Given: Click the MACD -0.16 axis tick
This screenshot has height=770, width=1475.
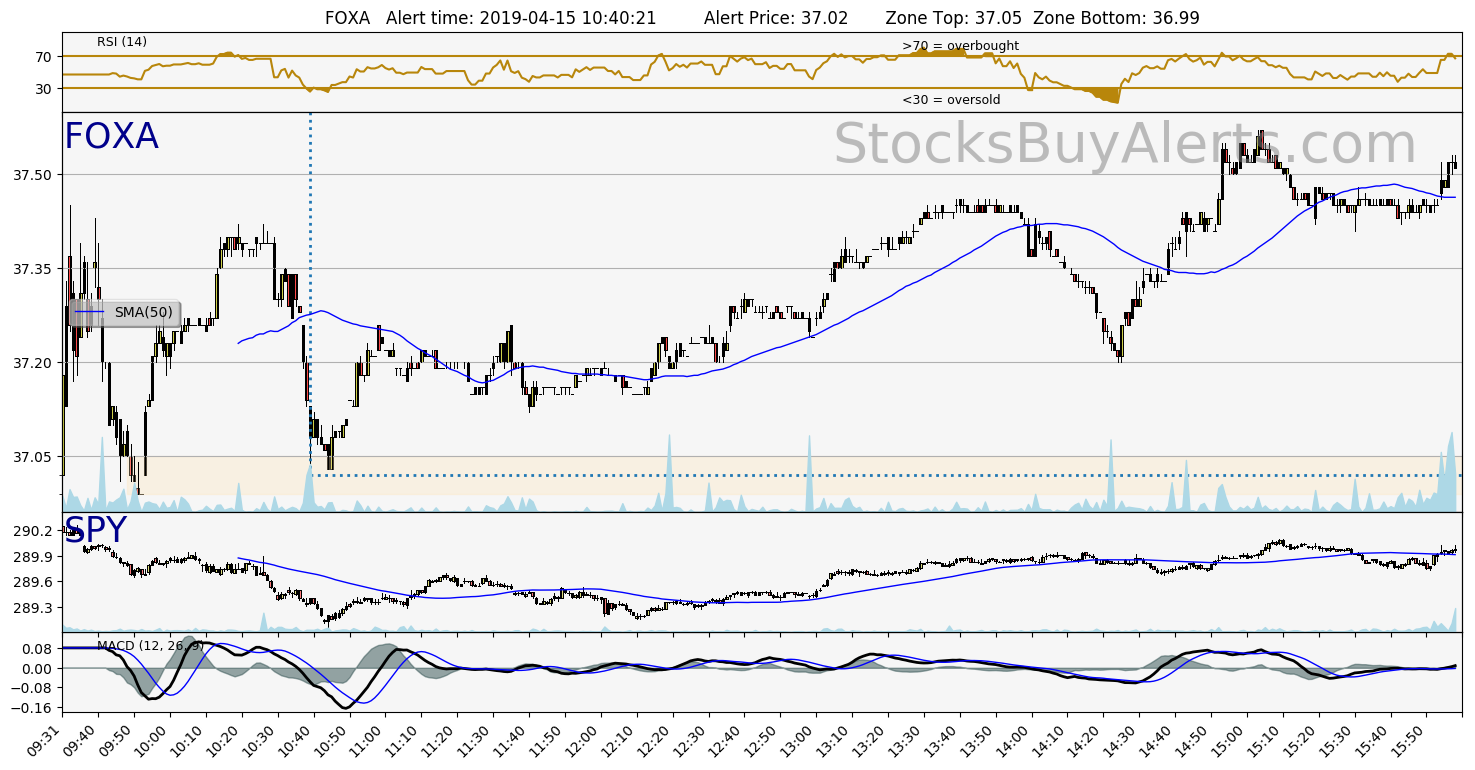Looking at the screenshot, I should click(32, 708).
